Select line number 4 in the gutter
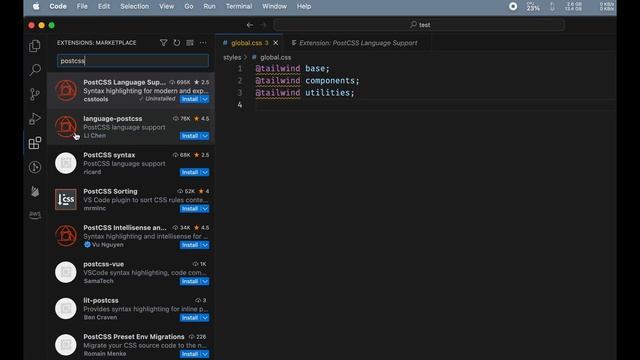640x360 pixels. point(240,105)
